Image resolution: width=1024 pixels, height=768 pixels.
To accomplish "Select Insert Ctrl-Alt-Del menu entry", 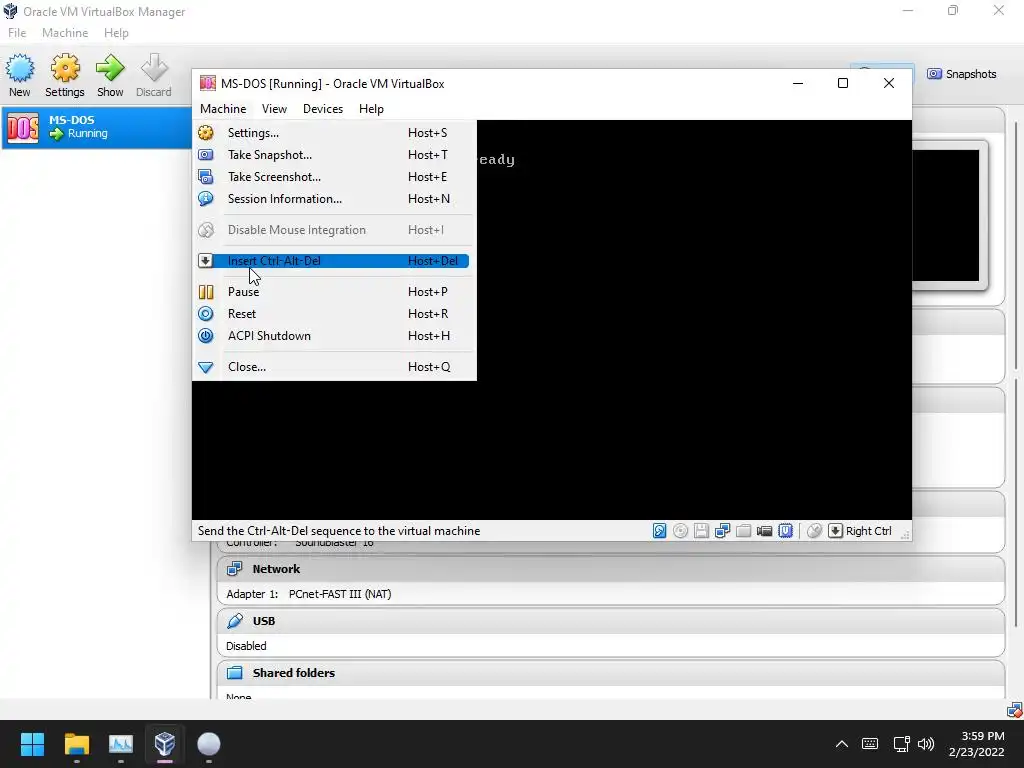I will coord(333,261).
